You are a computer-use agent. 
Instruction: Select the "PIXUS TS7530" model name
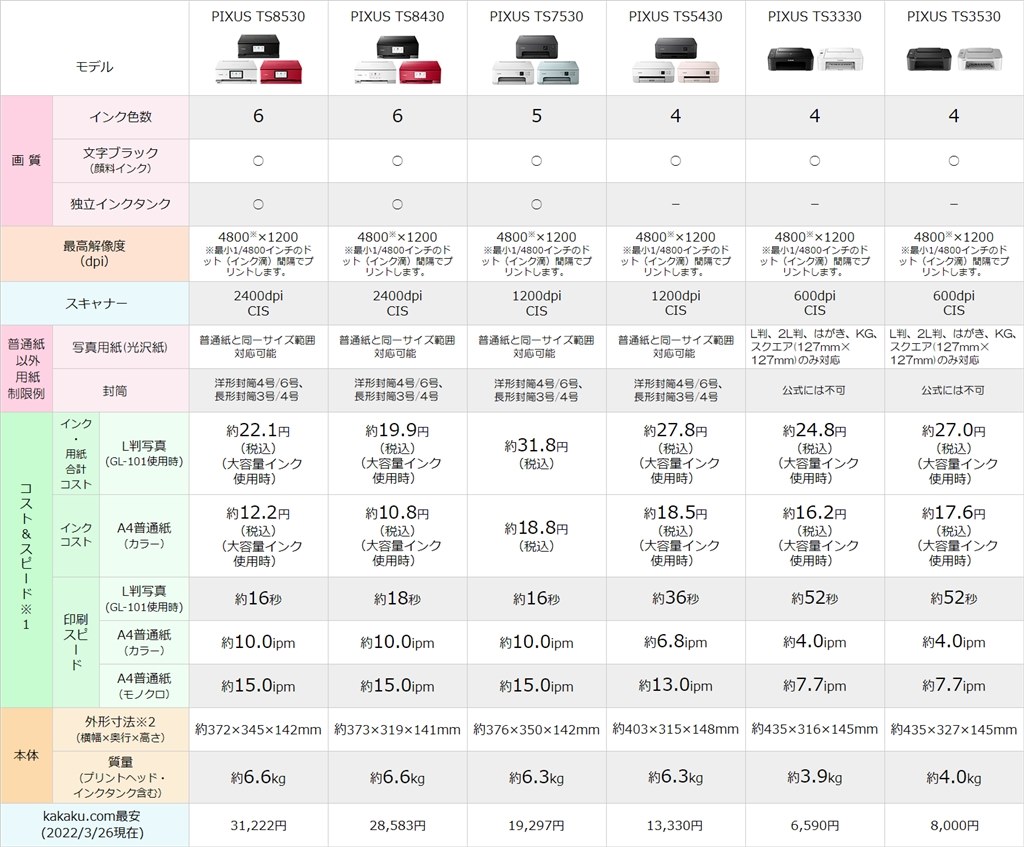(536, 16)
